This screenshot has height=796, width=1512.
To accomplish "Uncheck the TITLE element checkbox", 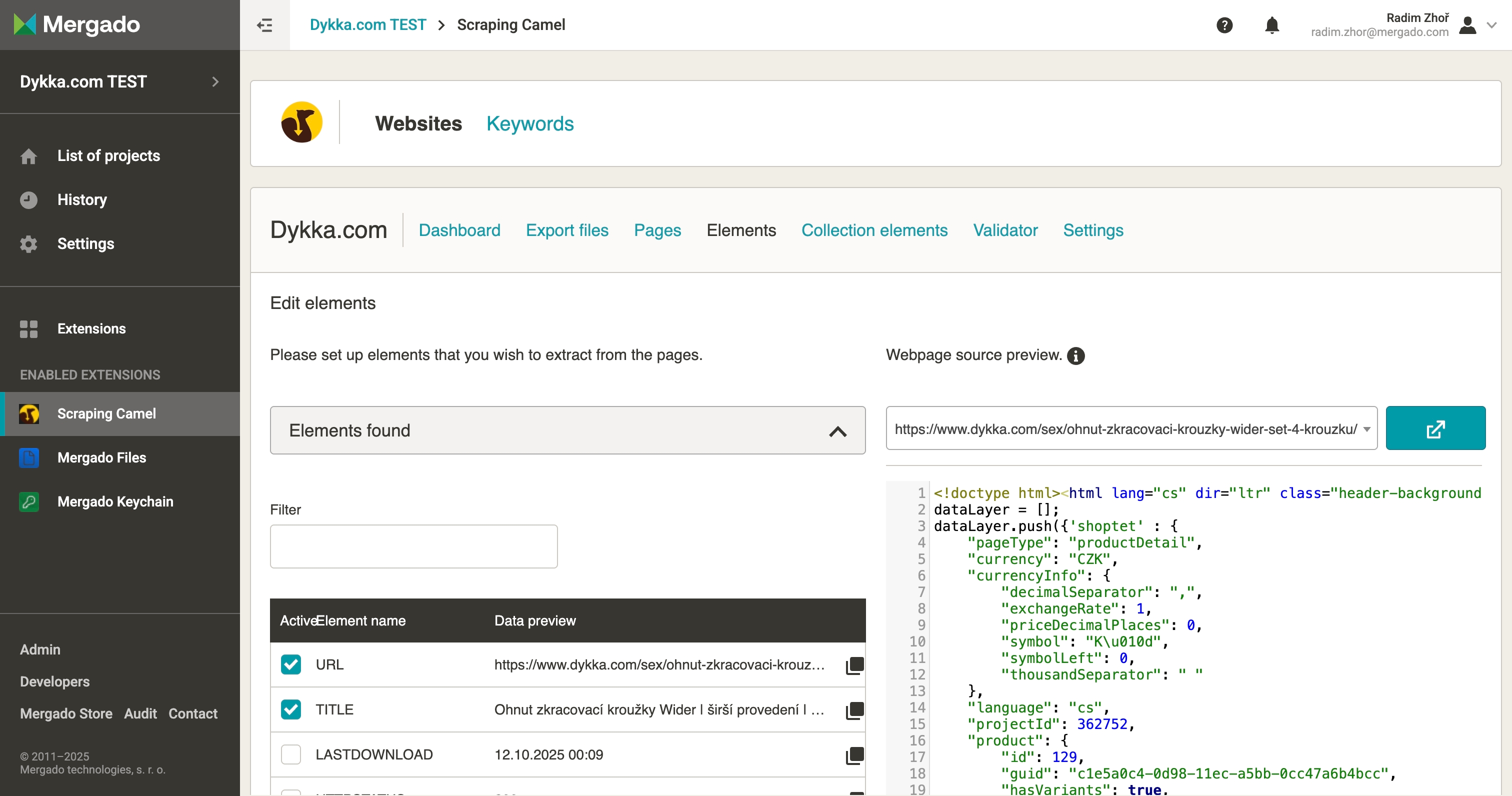I will click(x=290, y=709).
